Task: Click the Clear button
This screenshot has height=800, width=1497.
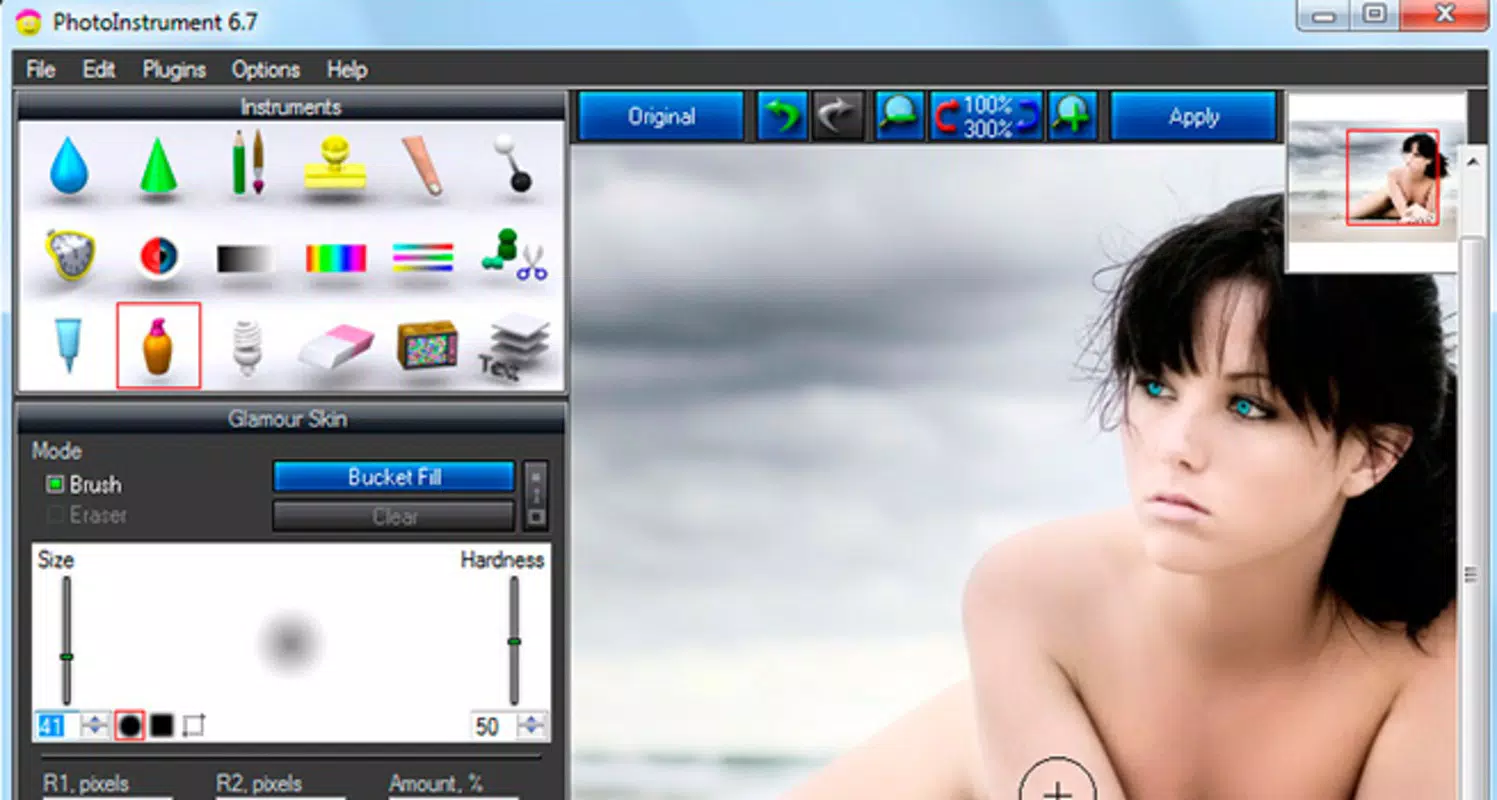Action: tap(394, 516)
